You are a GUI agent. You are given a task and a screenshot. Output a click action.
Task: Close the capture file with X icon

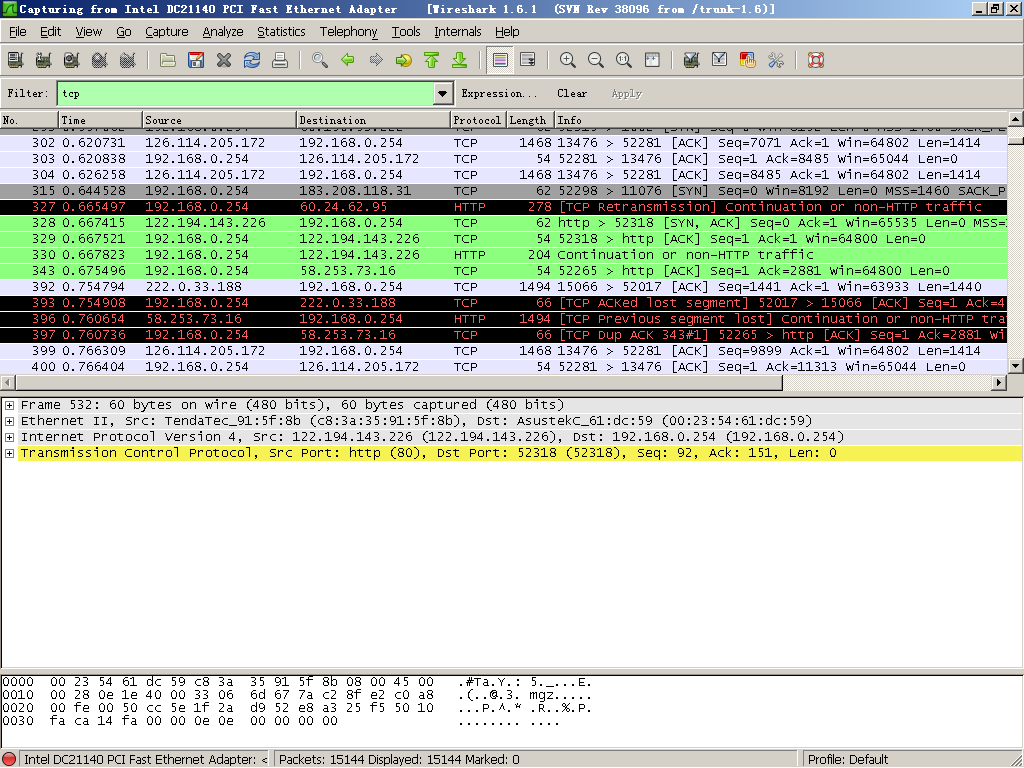224,60
